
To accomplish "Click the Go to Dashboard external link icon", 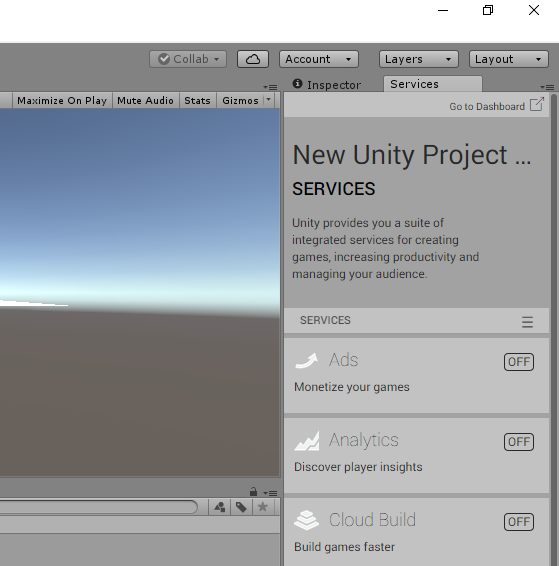I will pos(537,104).
